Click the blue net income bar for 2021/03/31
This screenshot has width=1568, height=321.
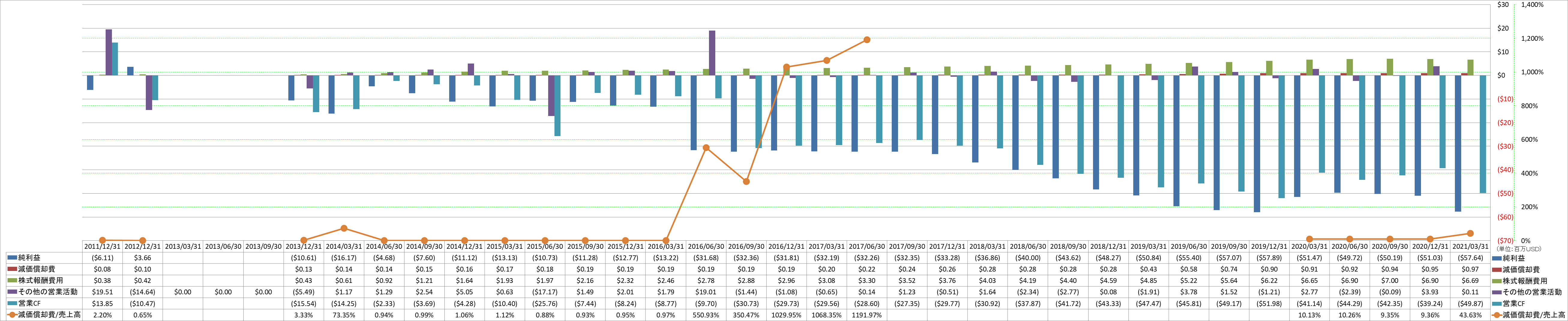coord(1458,144)
